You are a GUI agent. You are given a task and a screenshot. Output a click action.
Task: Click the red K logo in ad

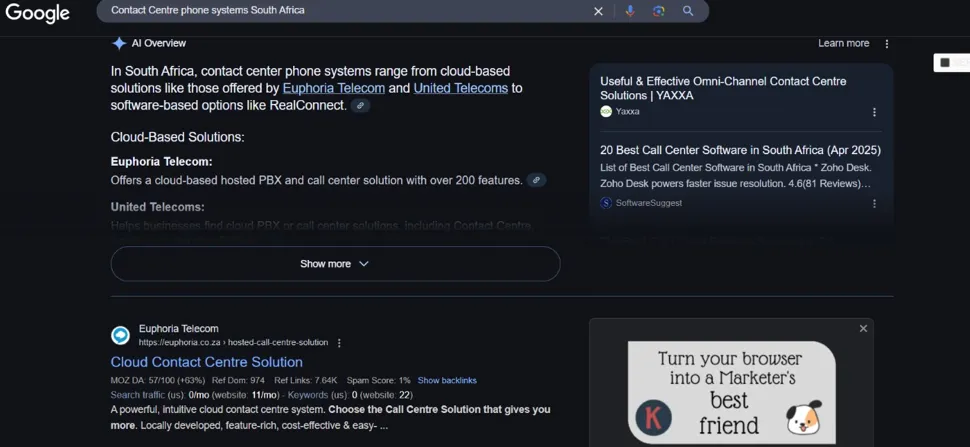[x=653, y=417]
